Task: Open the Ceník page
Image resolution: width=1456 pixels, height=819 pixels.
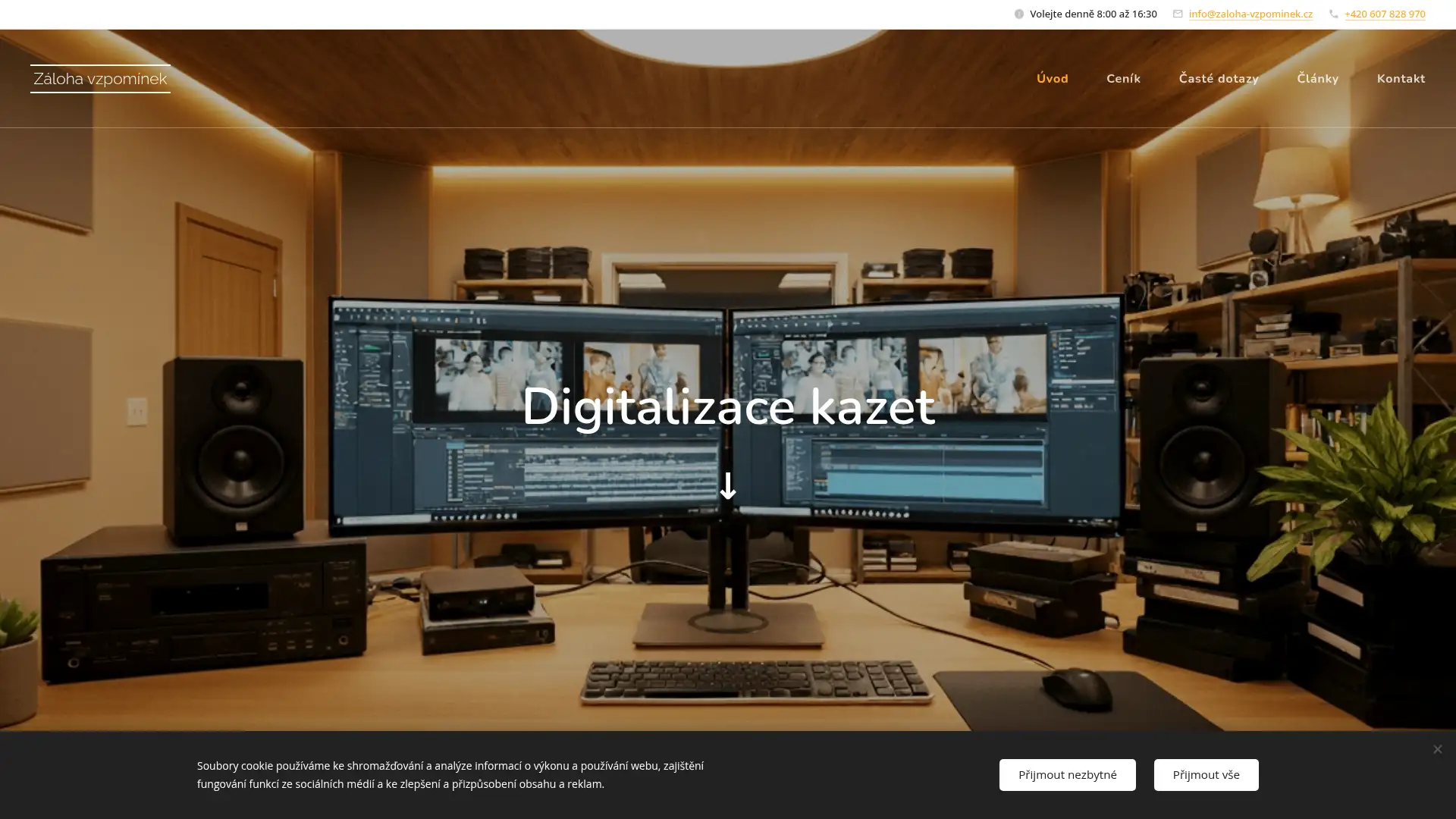Action: coord(1123,78)
